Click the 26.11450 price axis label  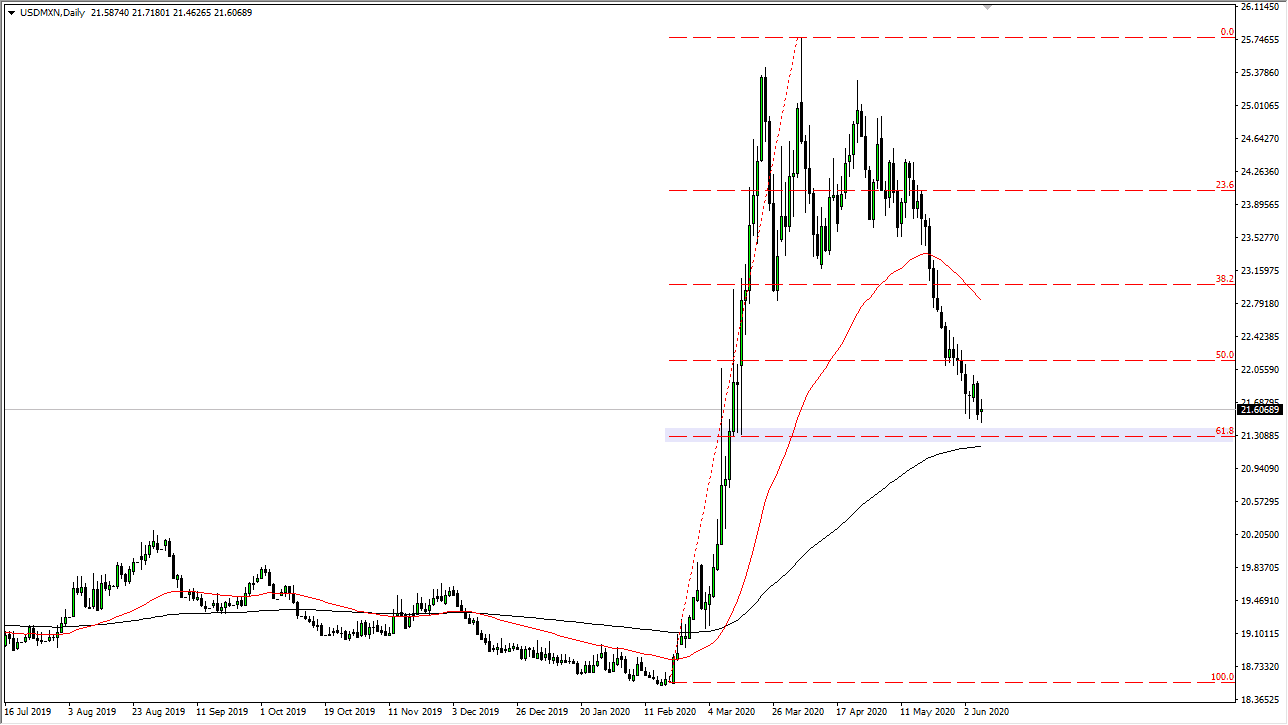click(1259, 7)
